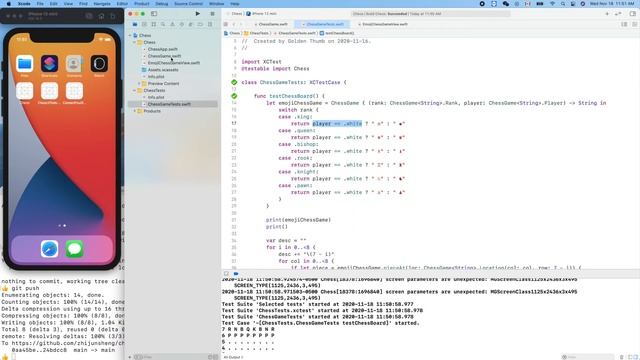The image size is (640, 360).
Task: Open macOS Control Center
Action: (x=572, y=4)
